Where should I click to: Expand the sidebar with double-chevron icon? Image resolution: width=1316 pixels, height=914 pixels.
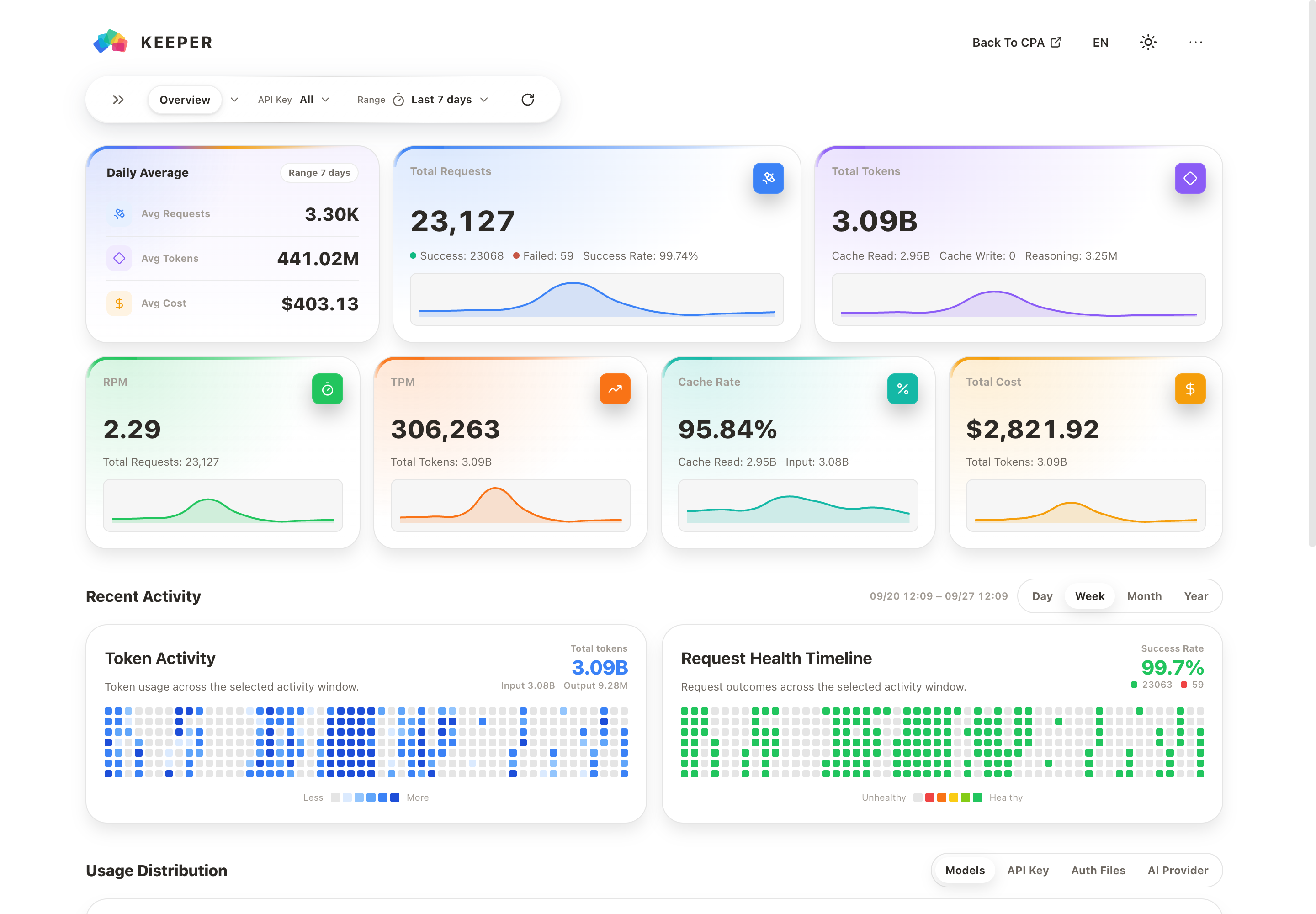(118, 100)
